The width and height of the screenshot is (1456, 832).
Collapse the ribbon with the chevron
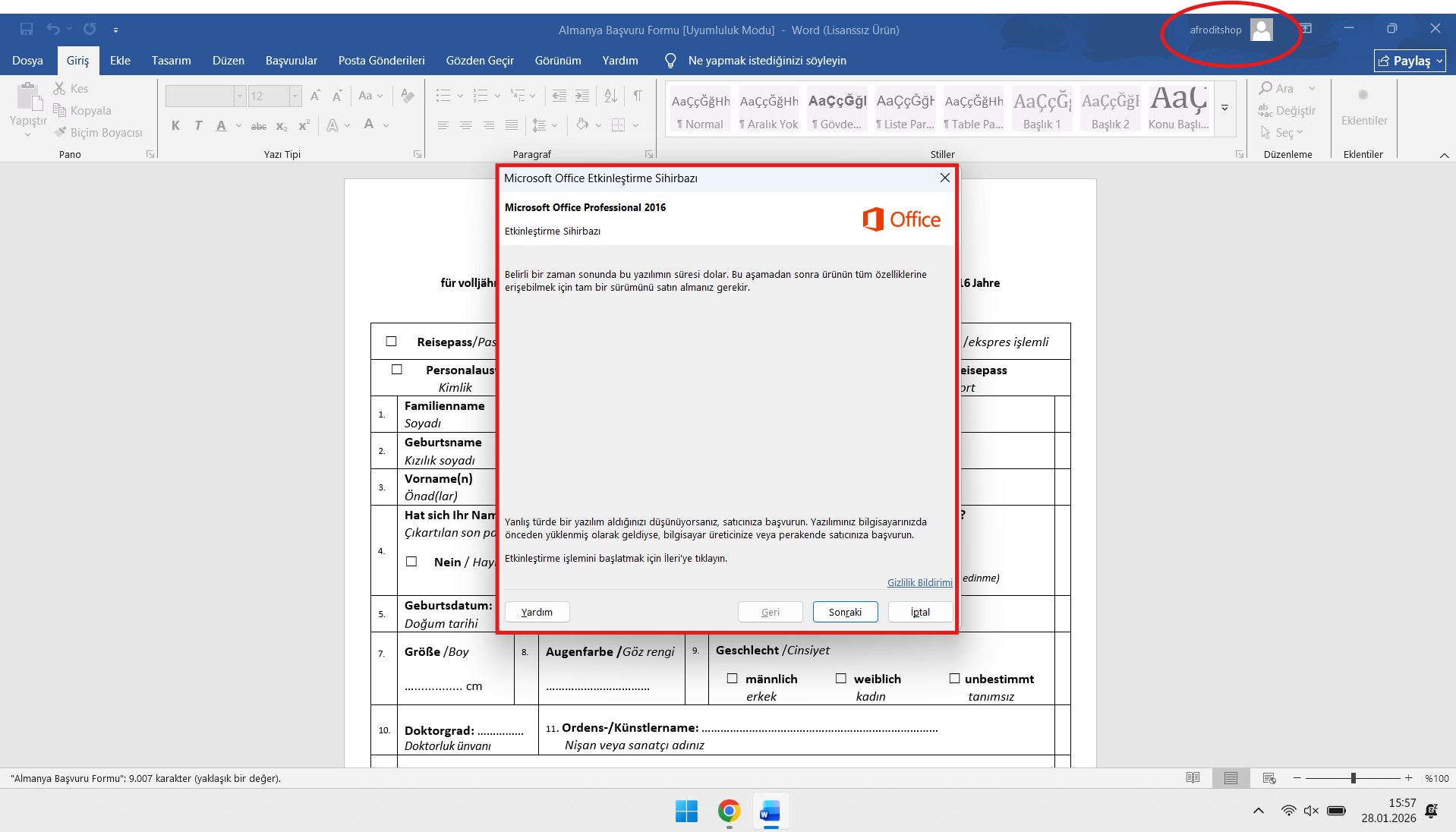(x=1444, y=155)
